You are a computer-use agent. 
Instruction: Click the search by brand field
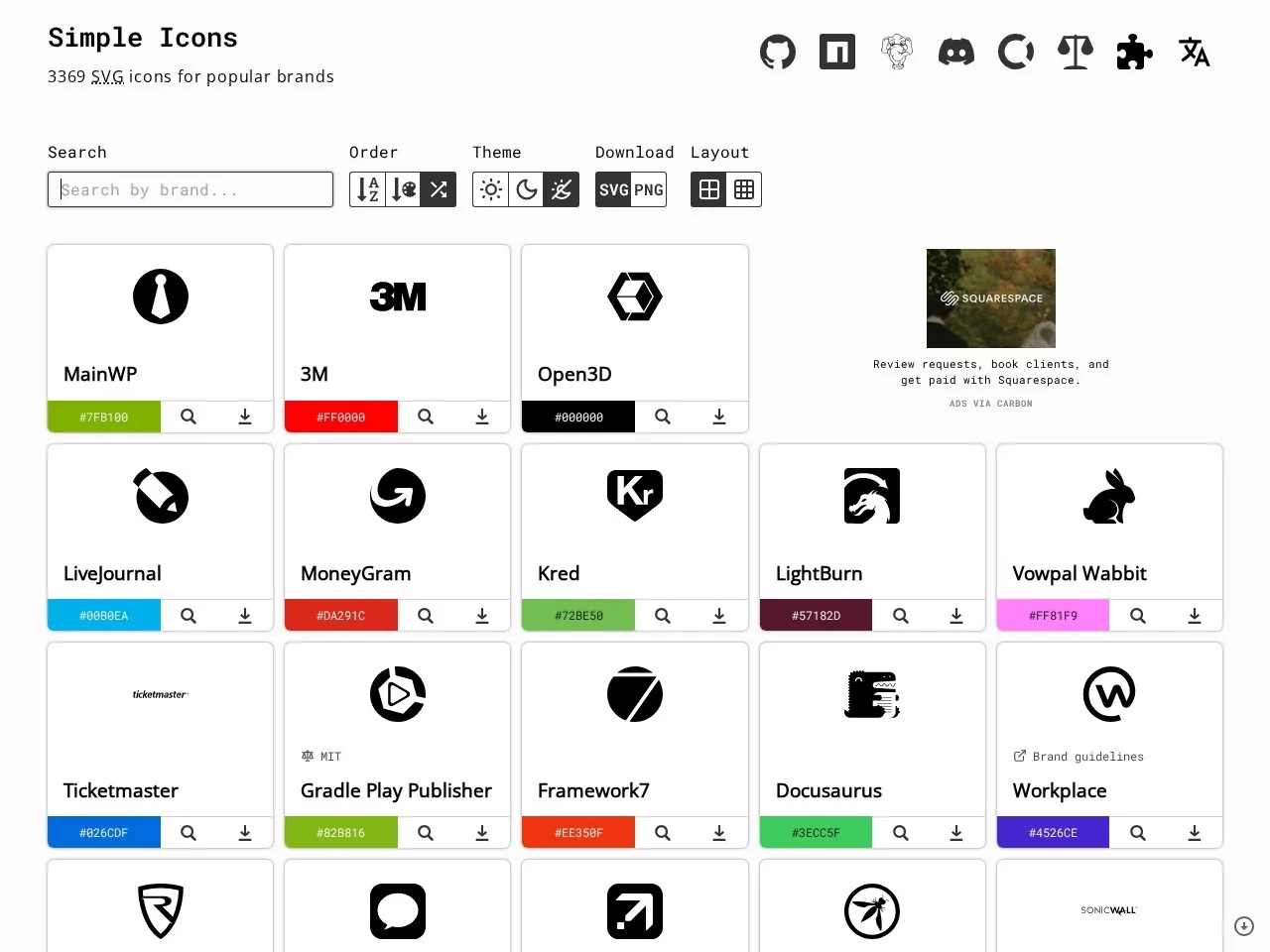tap(190, 189)
